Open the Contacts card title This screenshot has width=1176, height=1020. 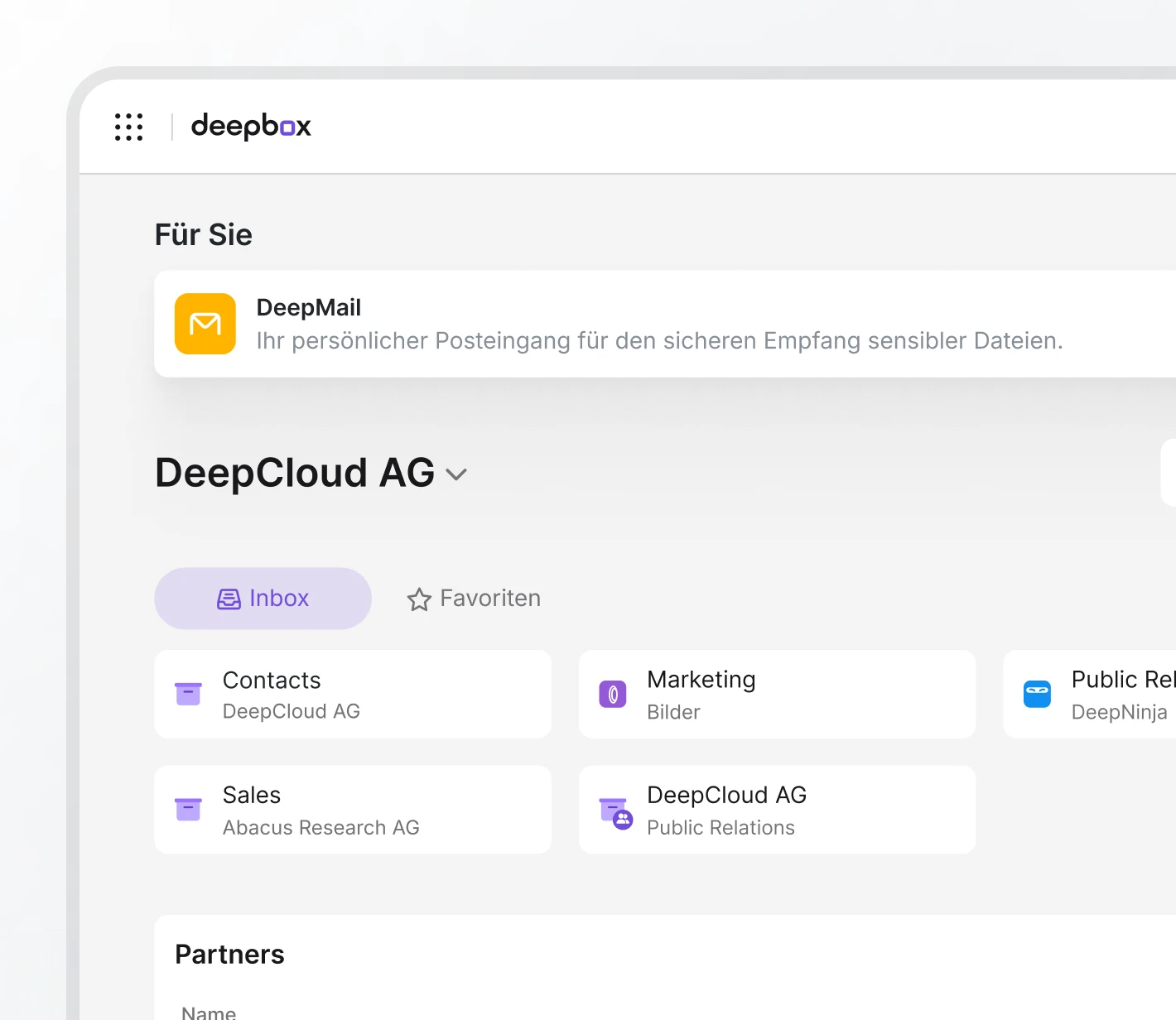pos(272,680)
